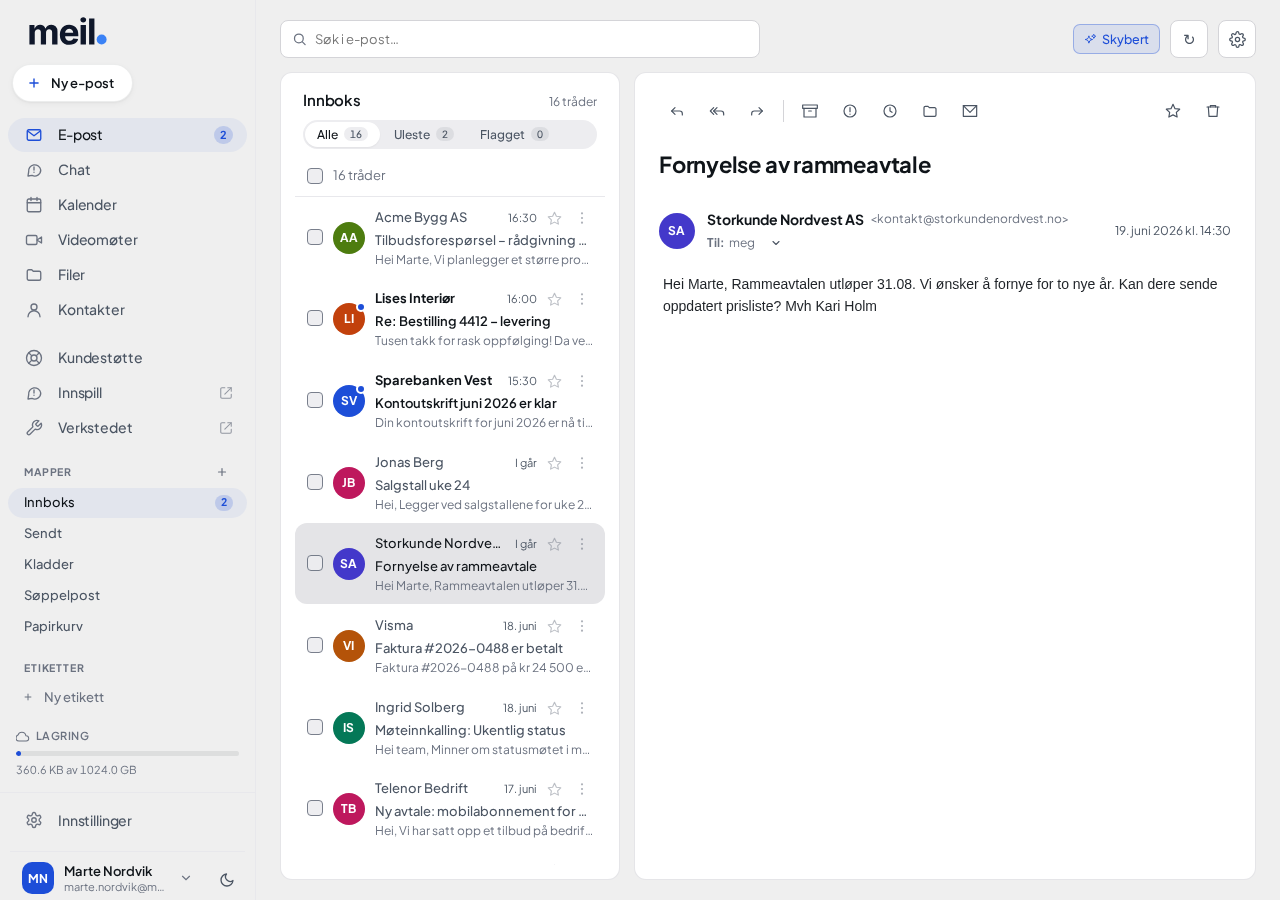The width and height of the screenshot is (1280, 900).
Task: Open Chat from sidebar
Action: [x=128, y=170]
